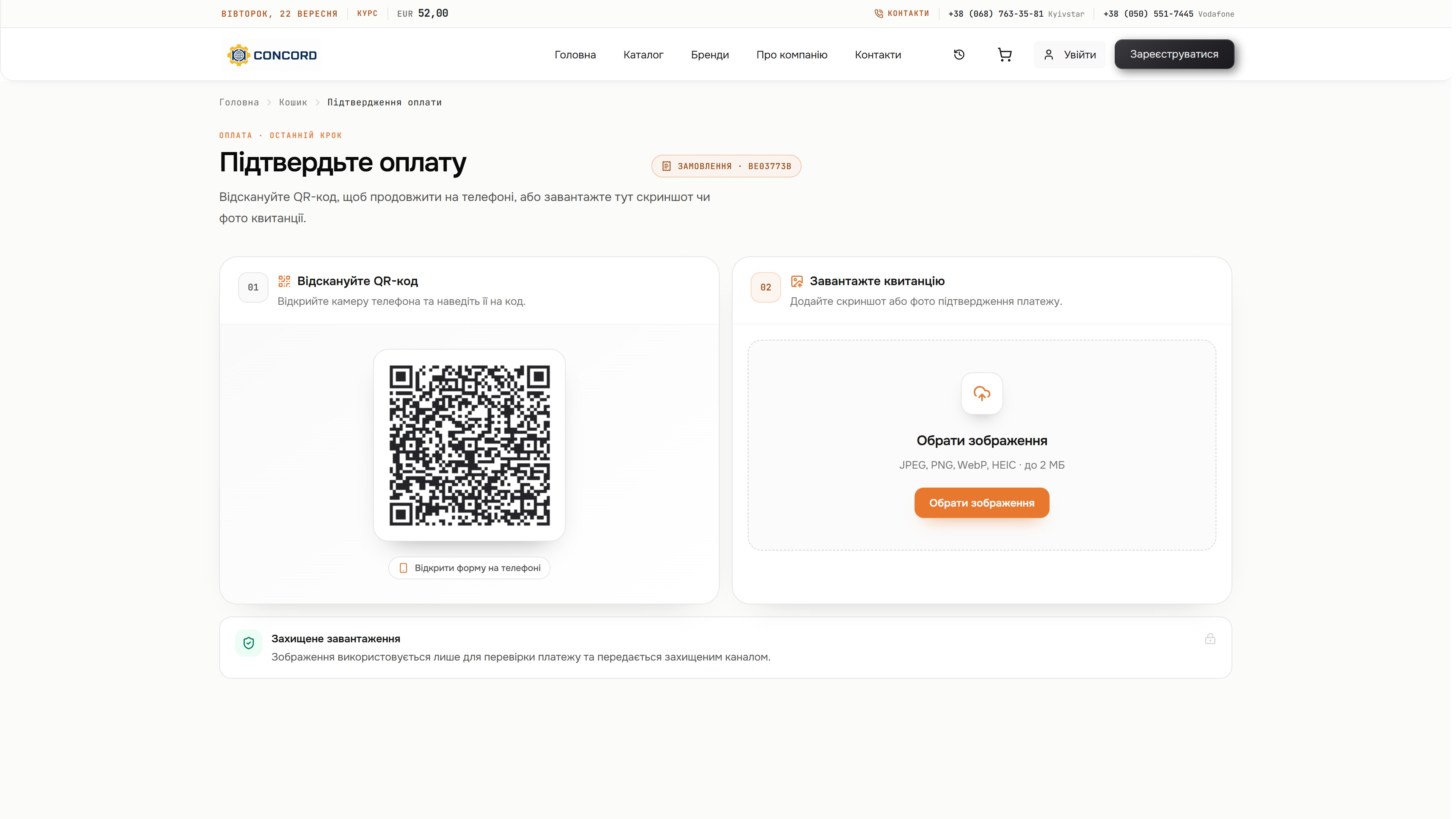The image size is (1456, 819).
Task: Click the ЗАМОВЛЕННЯ · BE03773B order badge
Action: click(x=726, y=166)
